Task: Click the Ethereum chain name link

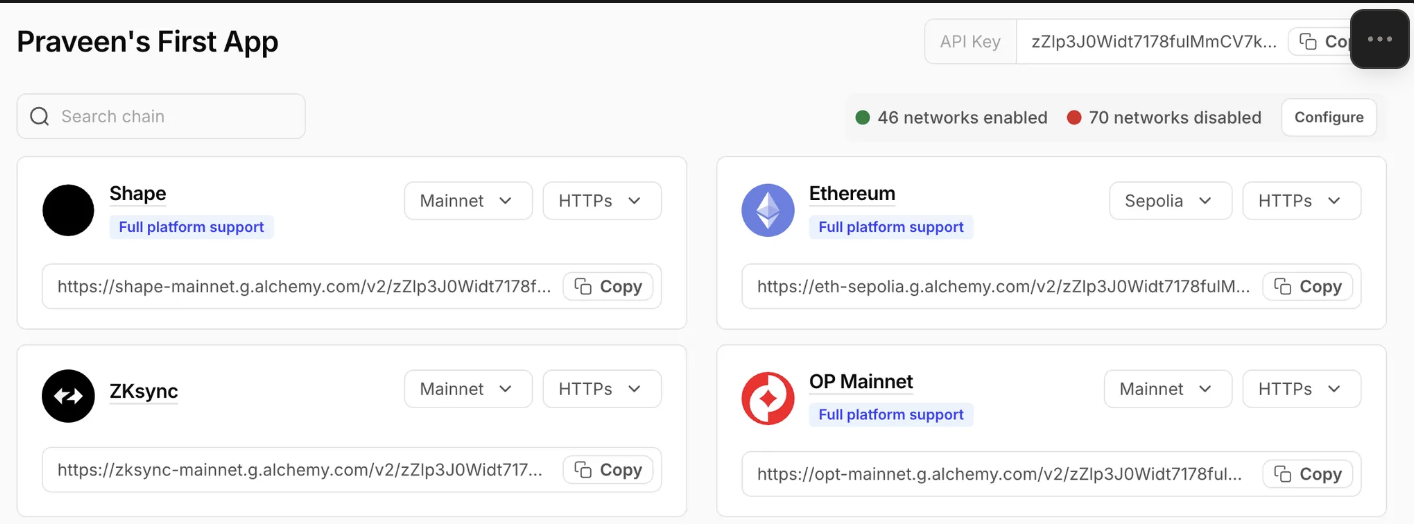Action: 852,194
